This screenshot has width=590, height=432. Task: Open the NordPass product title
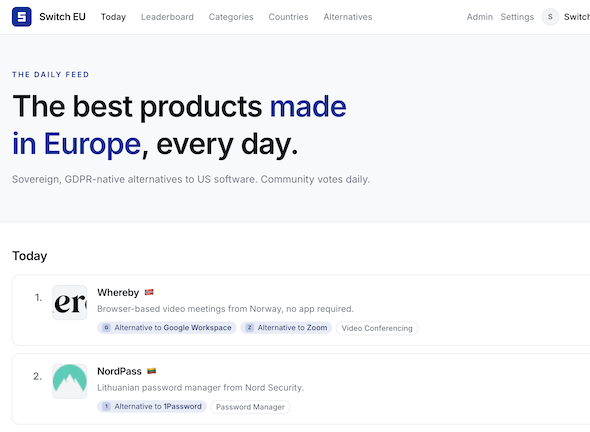pos(119,371)
